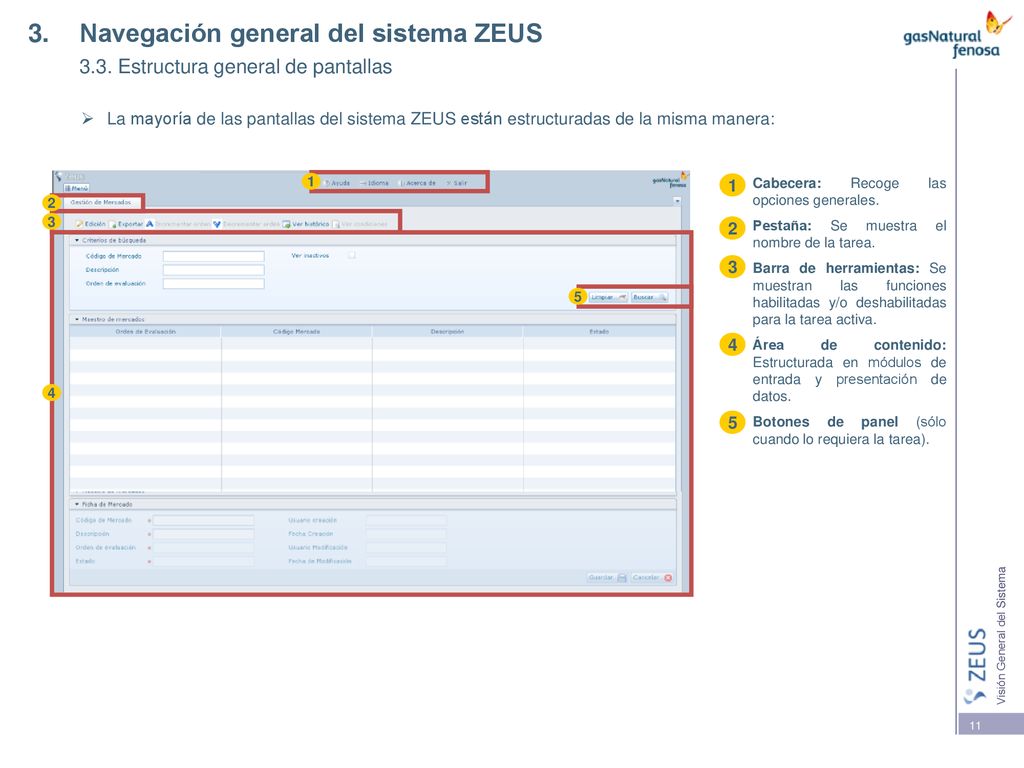Open the Idioma language option
Viewport: 1024px width, 768px height.
tap(375, 183)
